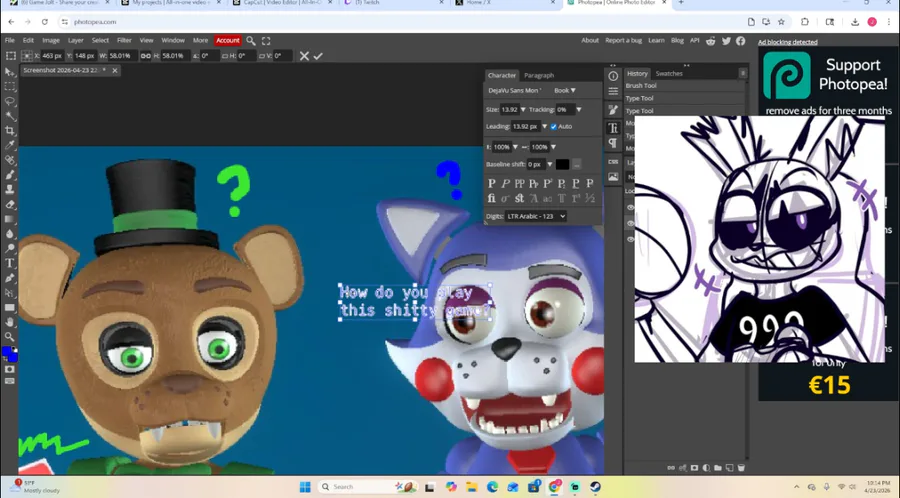Toggle the Auto leading checkbox
Screen dimensions: 900x498
pos(553,126)
